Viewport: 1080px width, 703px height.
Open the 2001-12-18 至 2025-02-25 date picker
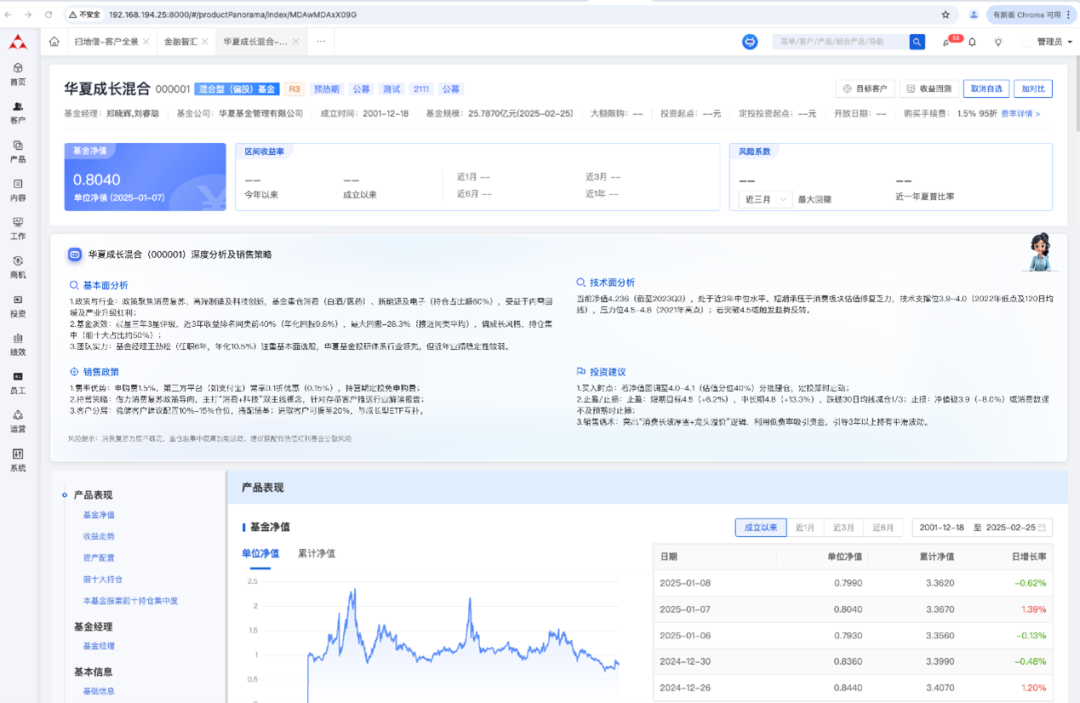[982, 527]
